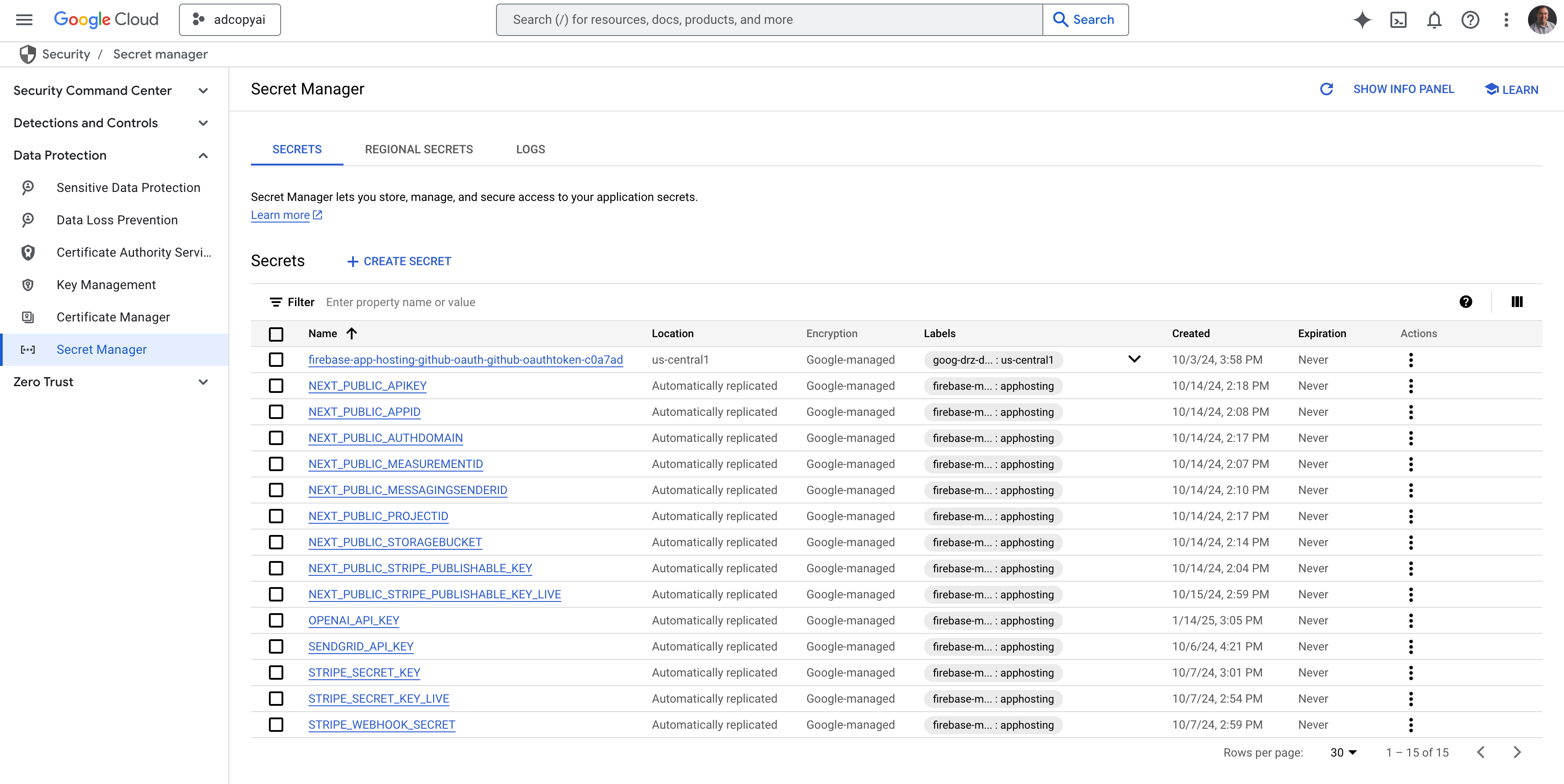This screenshot has width=1564, height=784.
Task: Open the adcopyai project selector
Action: pos(229,19)
